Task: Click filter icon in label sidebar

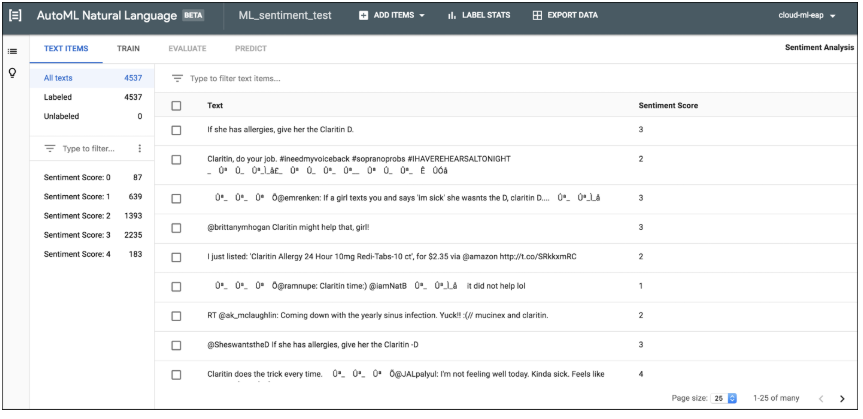Action: click(50, 149)
